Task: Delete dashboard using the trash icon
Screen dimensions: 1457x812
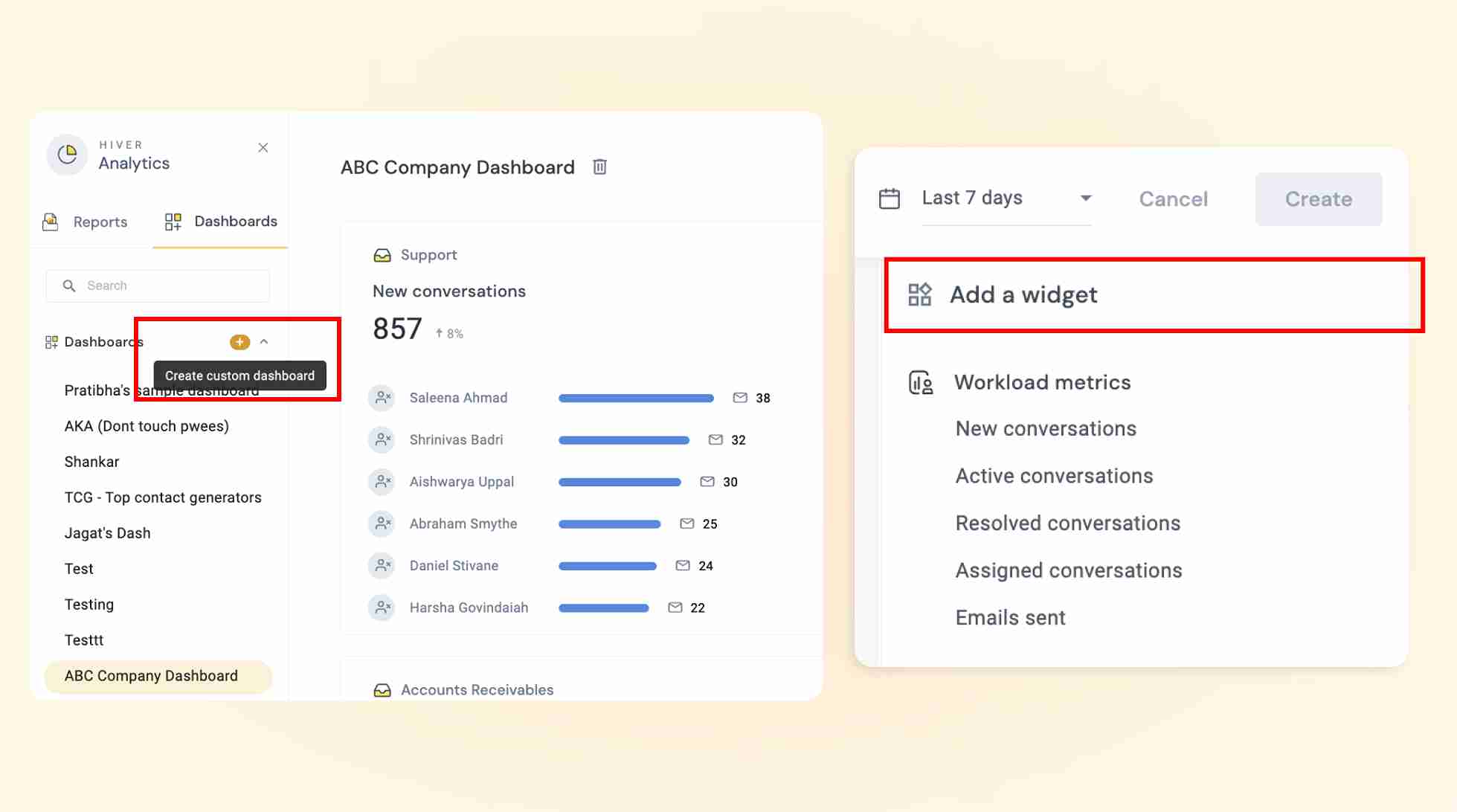Action: 599,167
